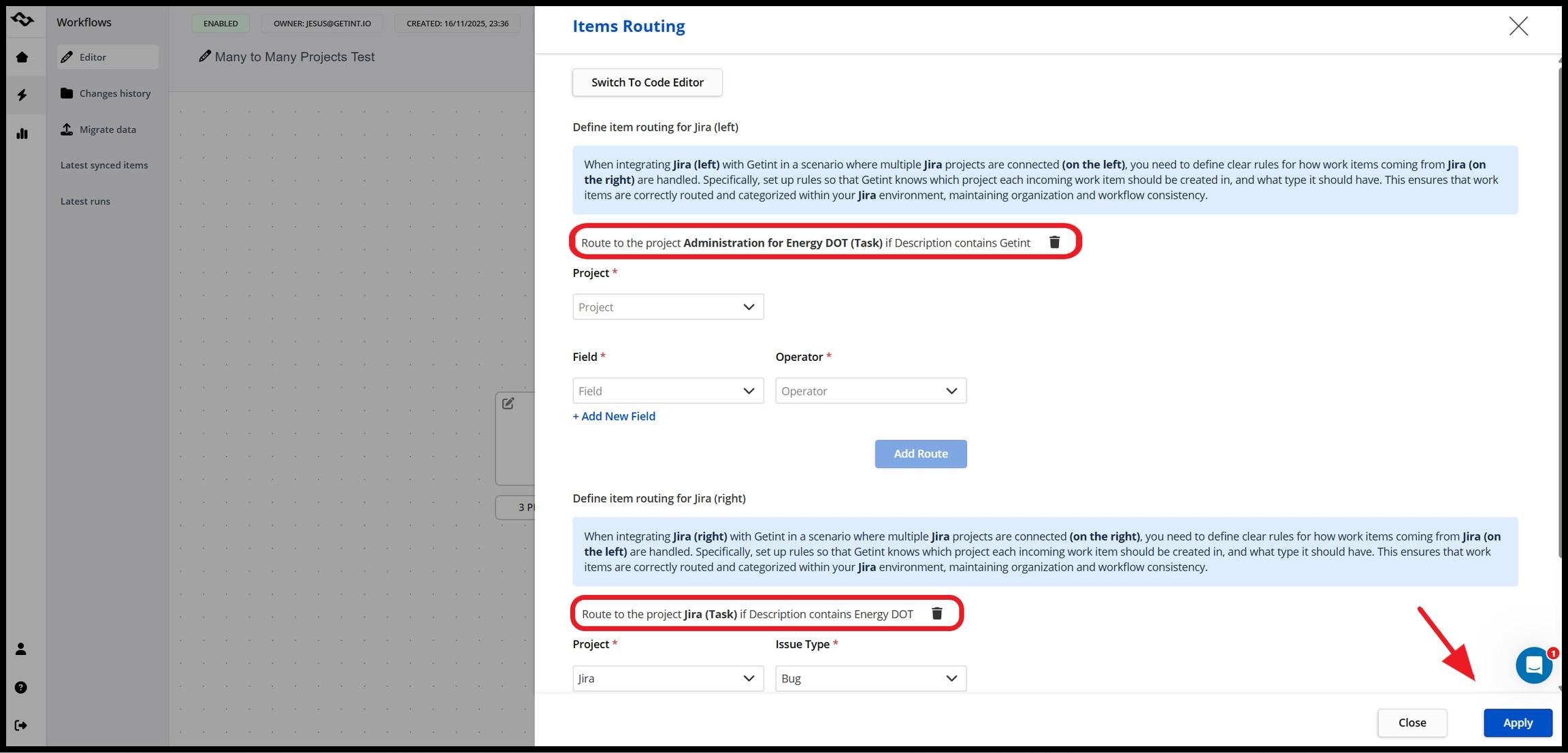Click Switch To Code Editor button
Screen dimensions: 1568x753
[x=647, y=82]
